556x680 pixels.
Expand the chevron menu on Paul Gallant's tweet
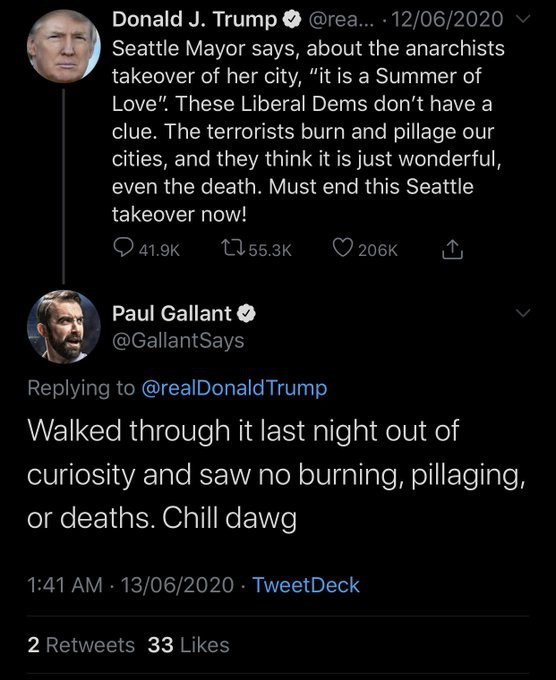523,313
